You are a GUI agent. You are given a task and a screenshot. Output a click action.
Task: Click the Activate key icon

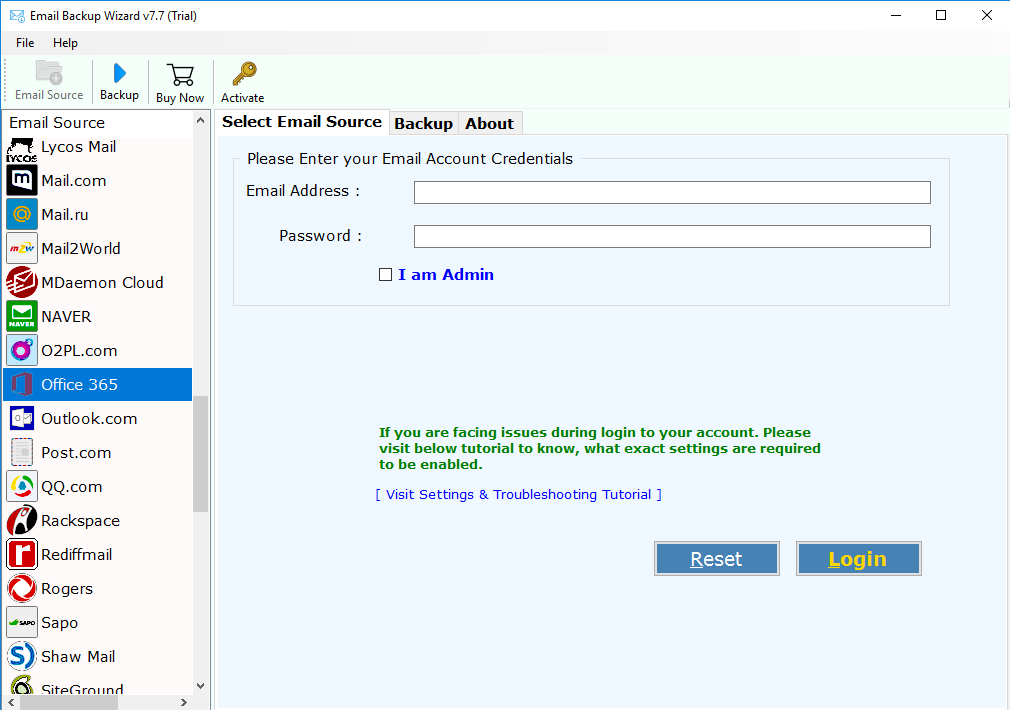(x=244, y=74)
